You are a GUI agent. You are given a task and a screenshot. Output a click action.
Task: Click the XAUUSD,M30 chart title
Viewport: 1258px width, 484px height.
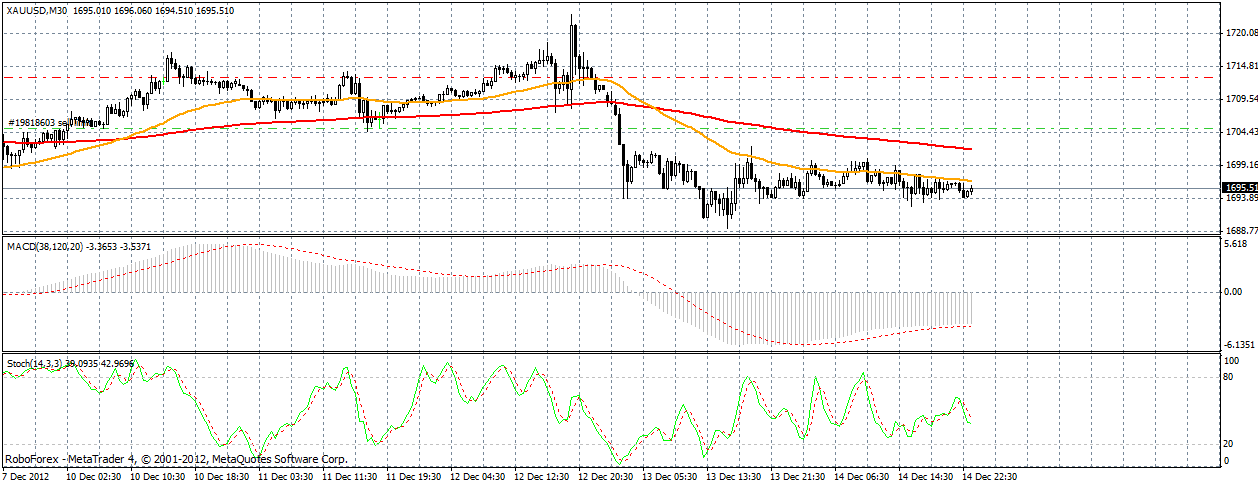coord(38,9)
